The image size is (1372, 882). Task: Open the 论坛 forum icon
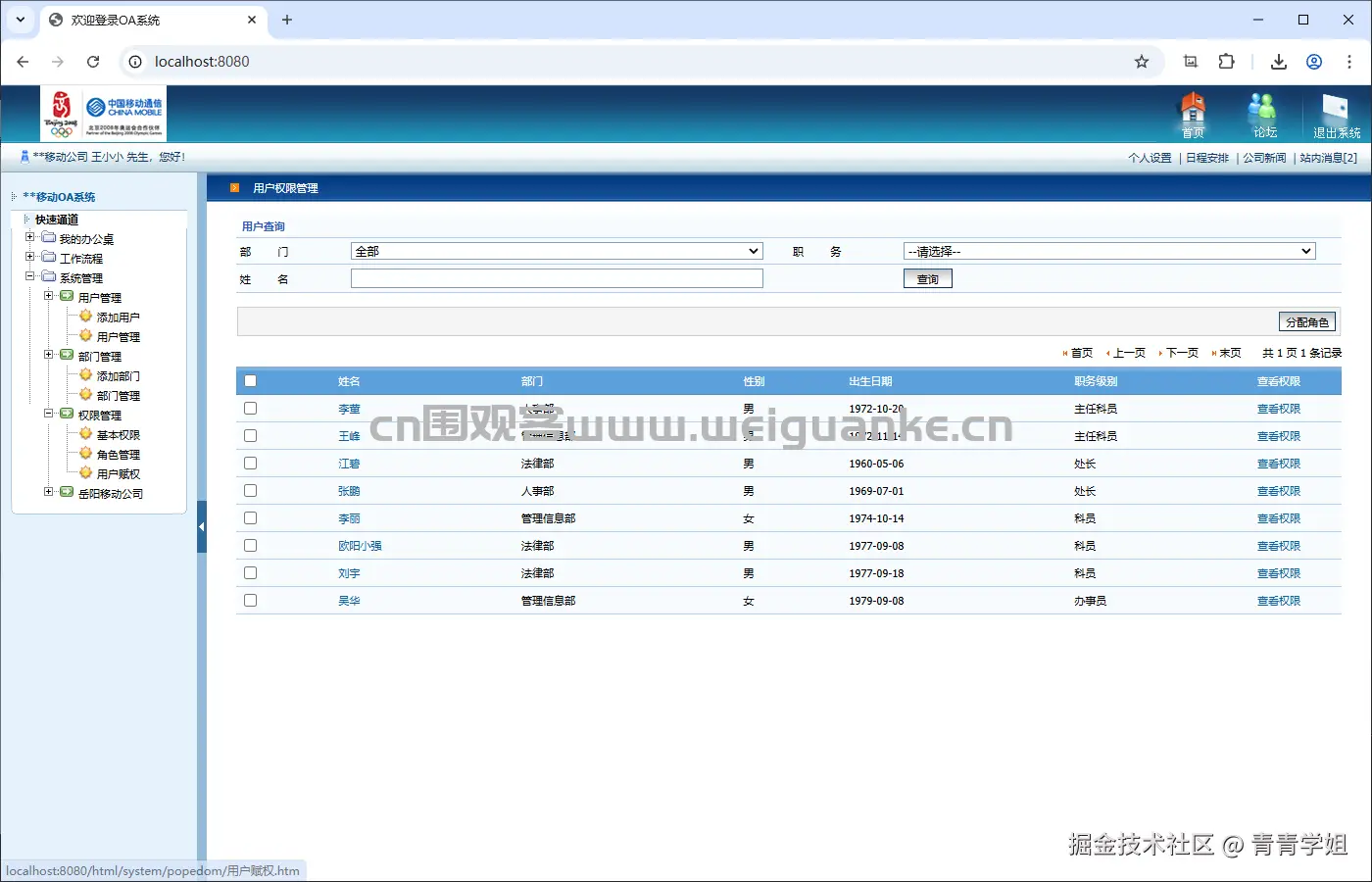[1264, 114]
